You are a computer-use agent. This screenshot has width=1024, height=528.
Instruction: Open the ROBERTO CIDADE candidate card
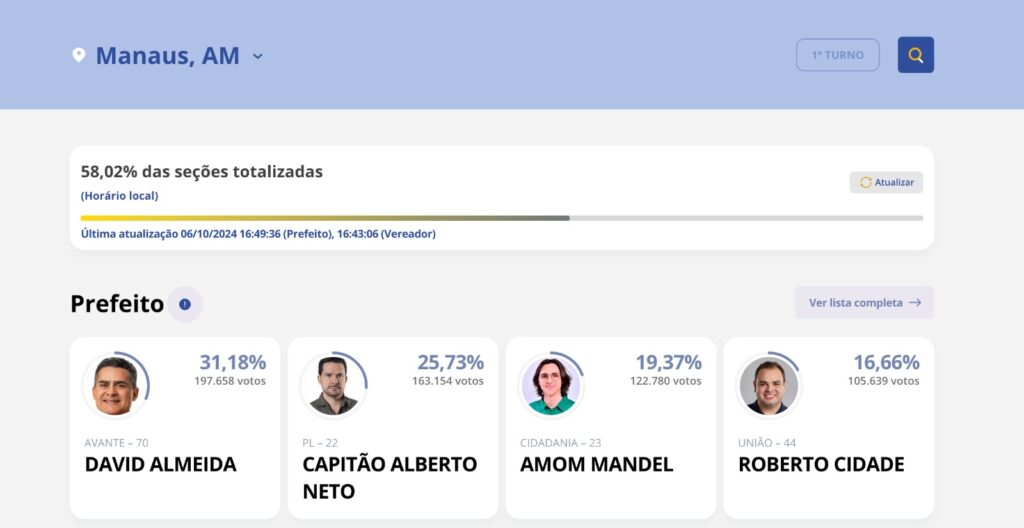[828, 427]
